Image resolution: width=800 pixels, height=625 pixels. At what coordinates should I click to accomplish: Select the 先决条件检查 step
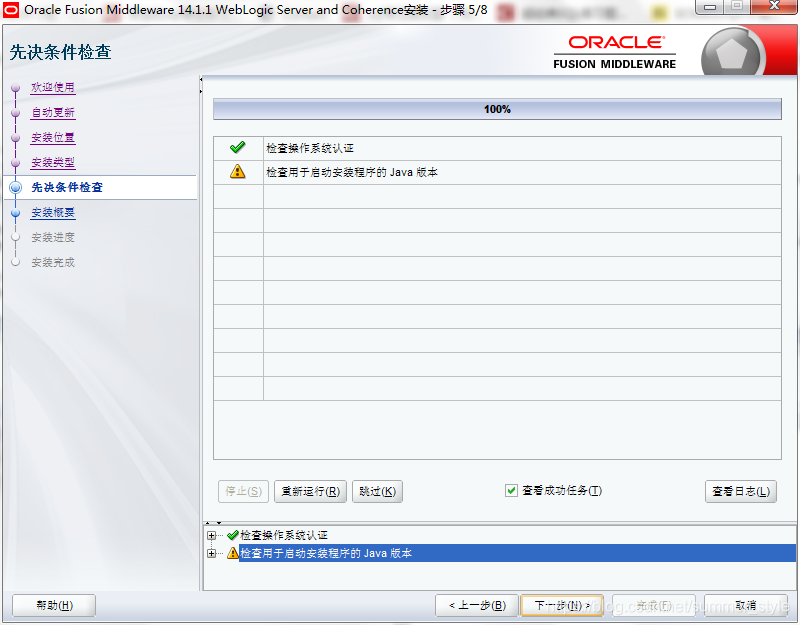pos(67,187)
